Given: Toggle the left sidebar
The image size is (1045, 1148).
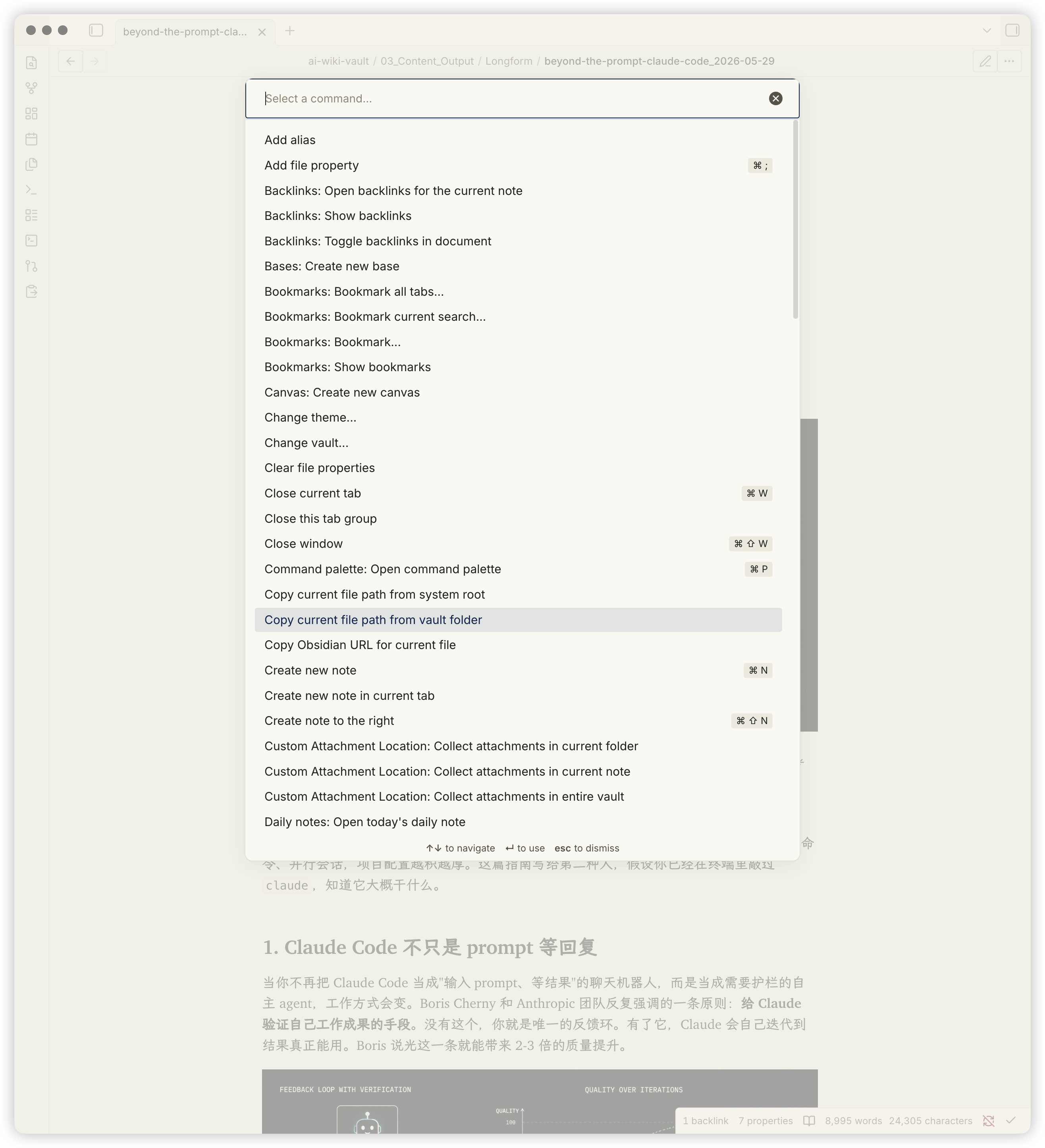Looking at the screenshot, I should click(x=96, y=30).
